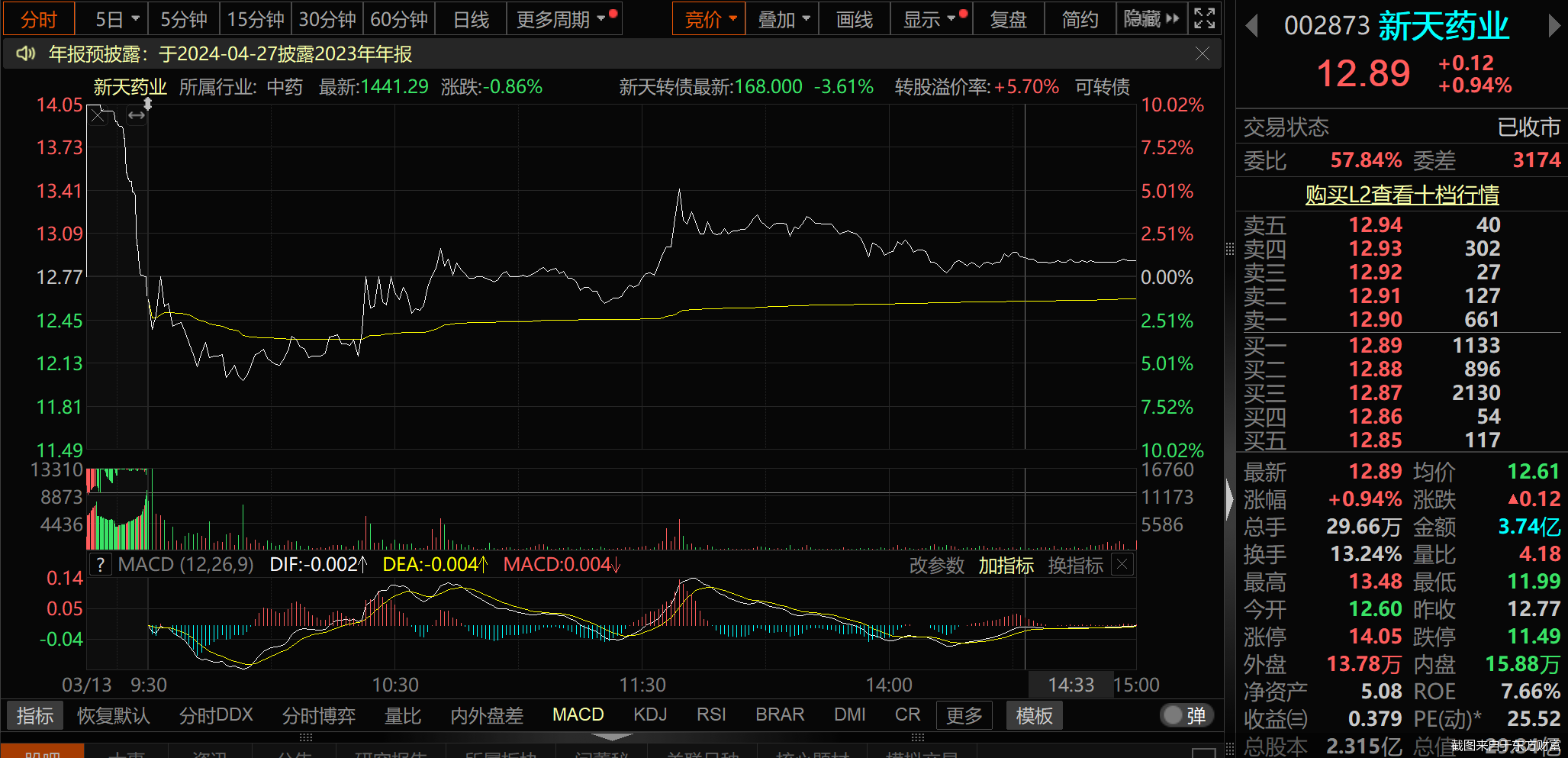Close the annual report announcement bar

pos(1203,53)
